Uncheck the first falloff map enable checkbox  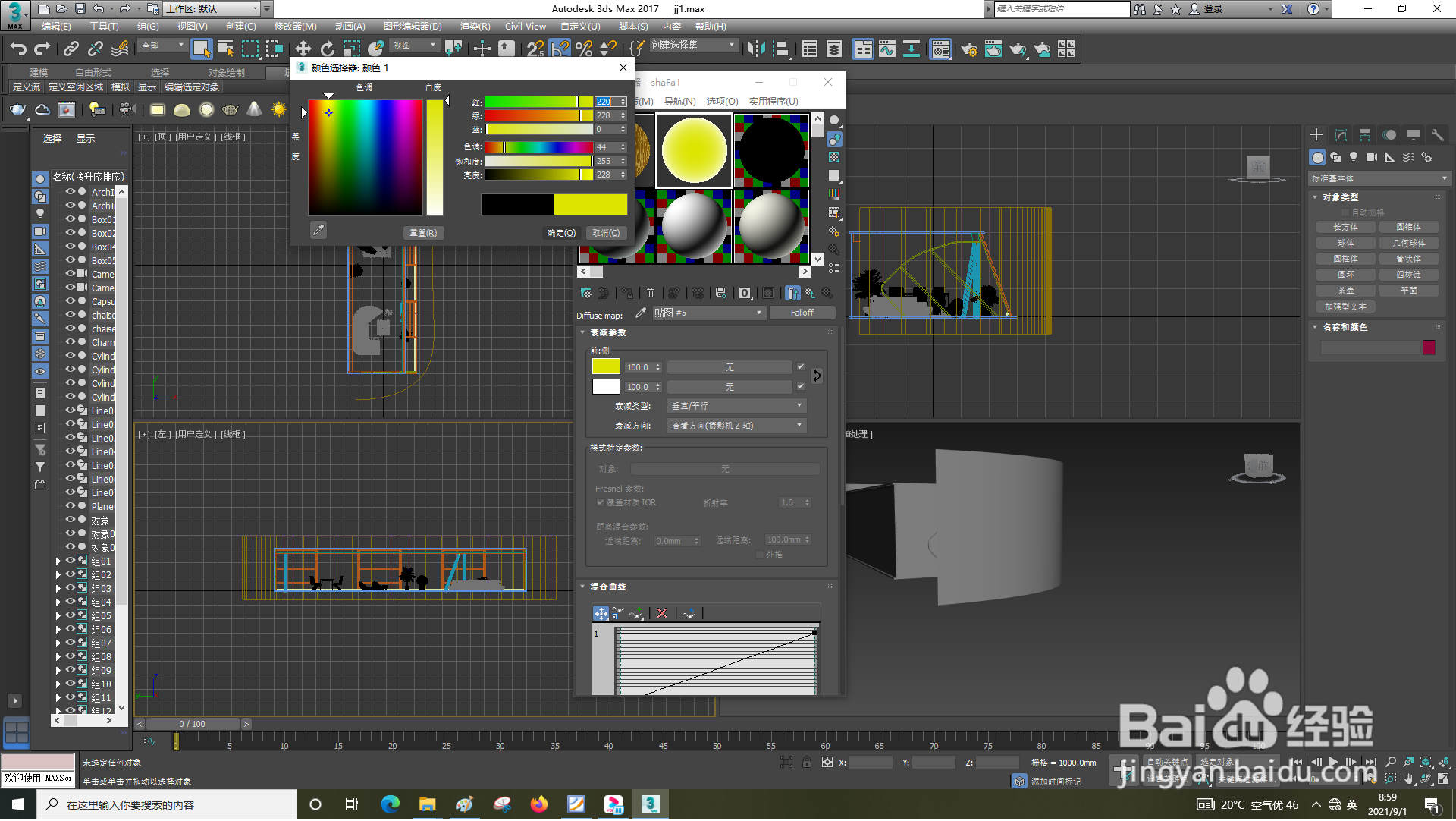click(x=800, y=366)
